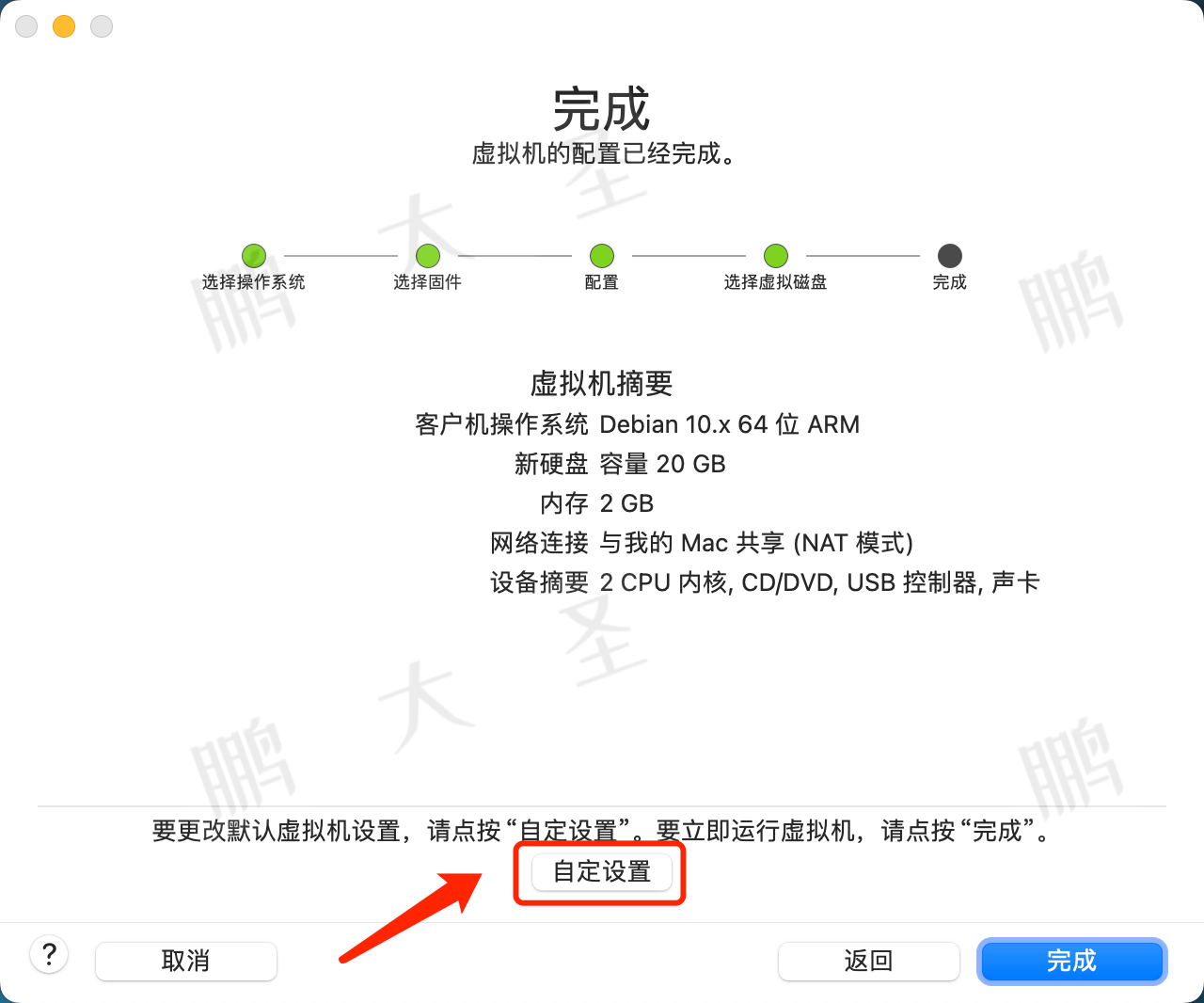Click the dark 完成 step indicator dot

coord(950,255)
